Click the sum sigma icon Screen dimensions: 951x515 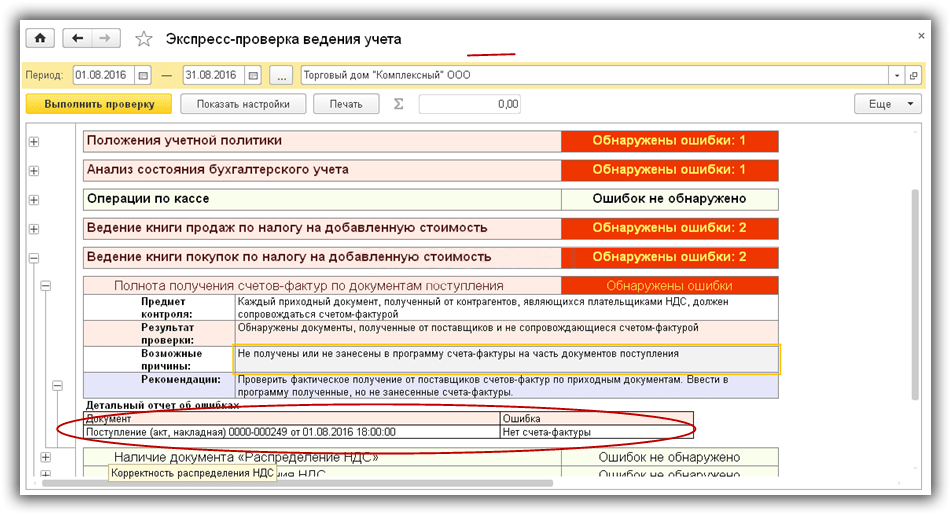point(398,104)
